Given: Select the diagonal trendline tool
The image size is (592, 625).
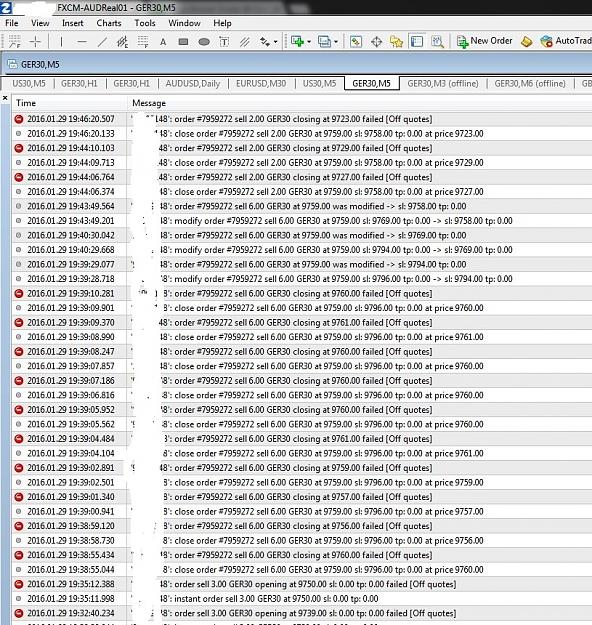Looking at the screenshot, I should [102, 41].
